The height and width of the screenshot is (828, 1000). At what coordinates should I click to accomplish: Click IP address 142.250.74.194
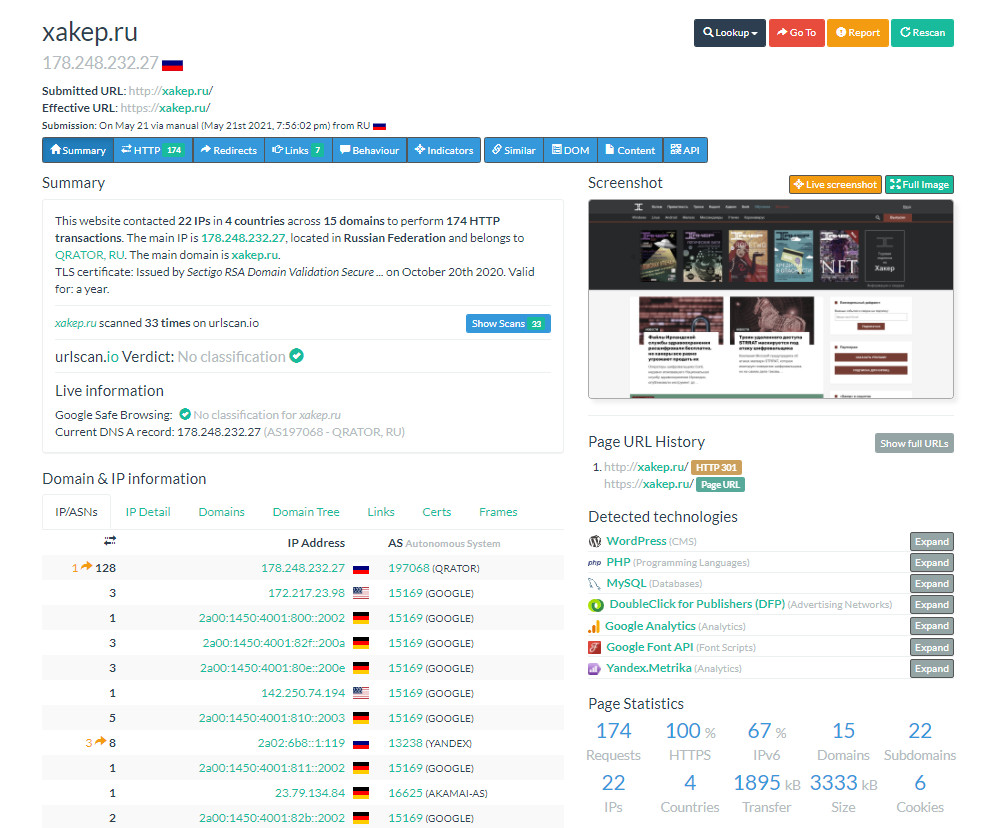(303, 693)
